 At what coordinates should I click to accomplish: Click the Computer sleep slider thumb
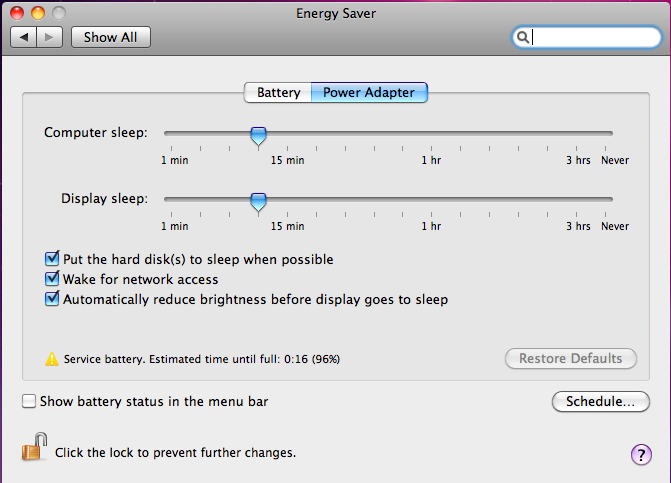coord(258,136)
